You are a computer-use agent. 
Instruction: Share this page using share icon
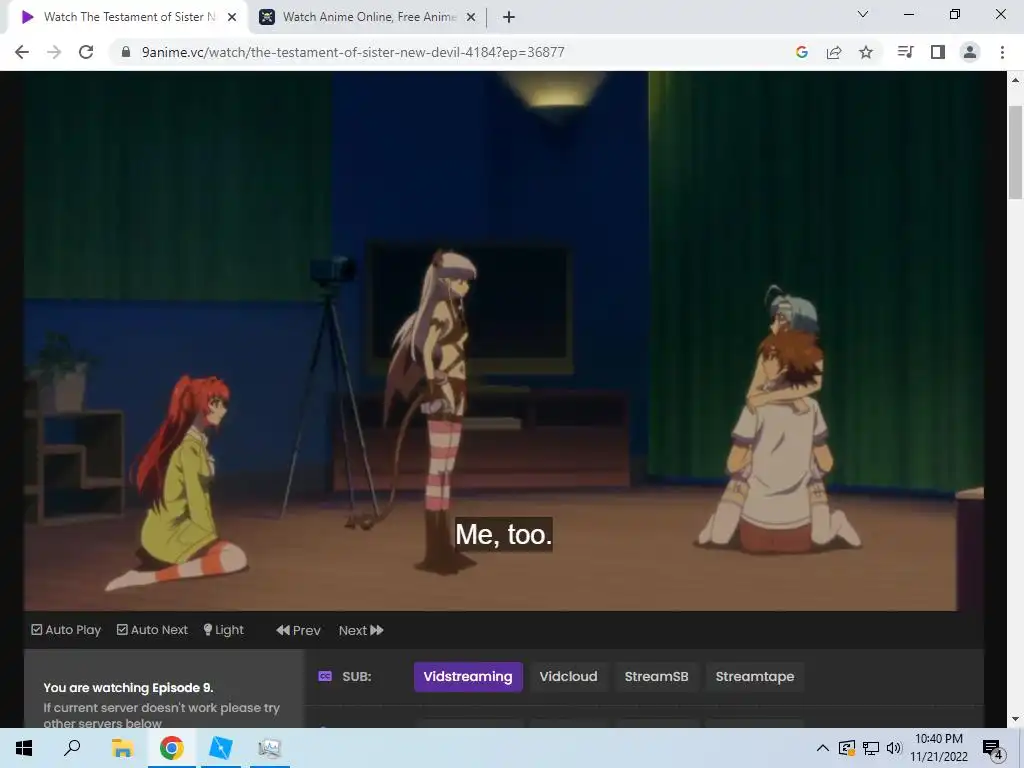(834, 52)
